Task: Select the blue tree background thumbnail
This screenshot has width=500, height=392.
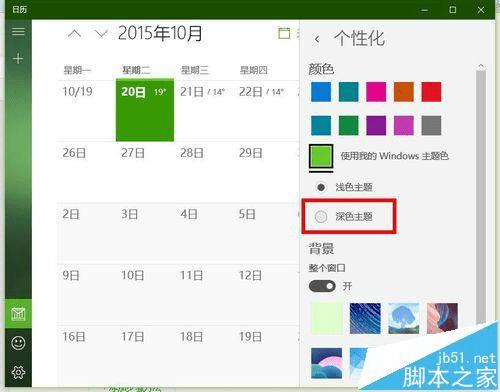Action: click(404, 318)
